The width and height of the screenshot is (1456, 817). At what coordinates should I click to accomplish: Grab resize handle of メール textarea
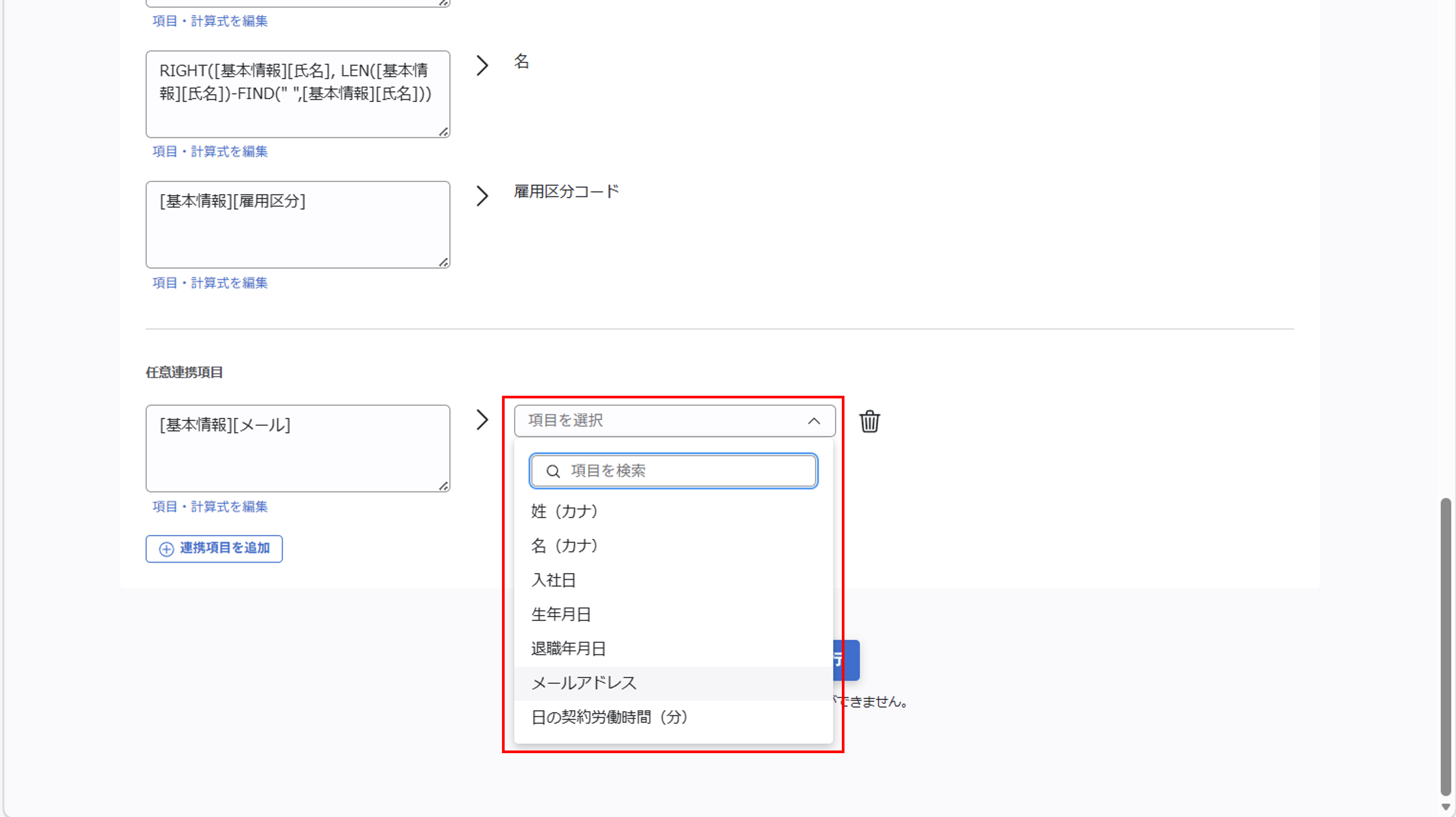click(444, 486)
